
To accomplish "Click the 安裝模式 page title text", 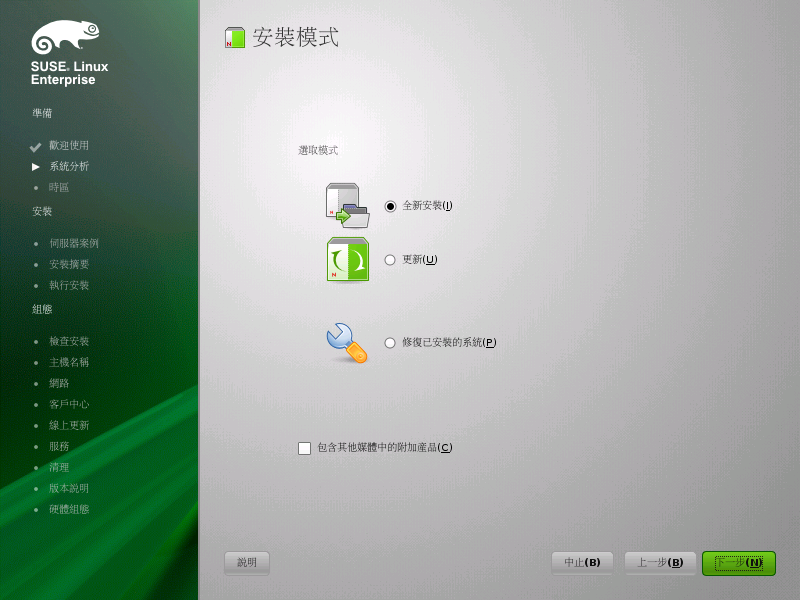I will [295, 37].
